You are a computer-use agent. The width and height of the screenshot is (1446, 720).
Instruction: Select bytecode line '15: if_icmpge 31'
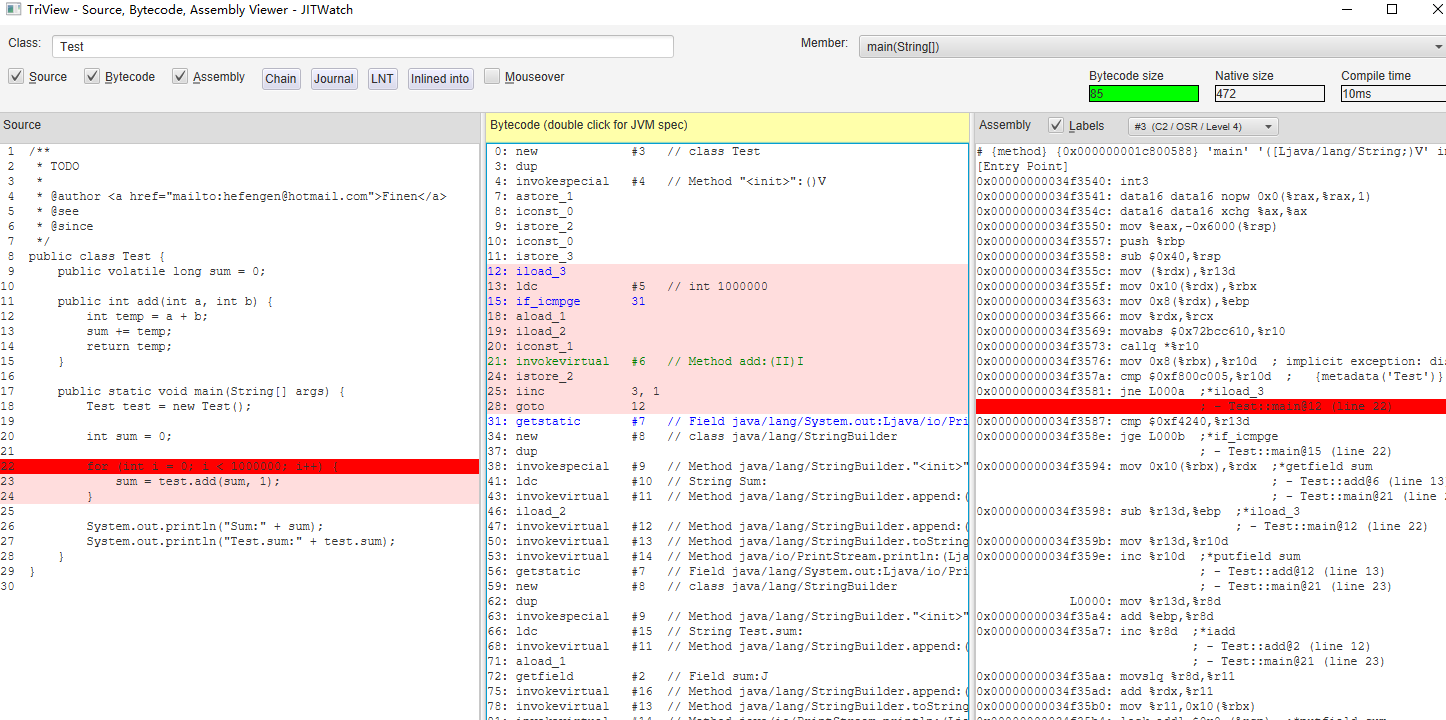point(727,301)
